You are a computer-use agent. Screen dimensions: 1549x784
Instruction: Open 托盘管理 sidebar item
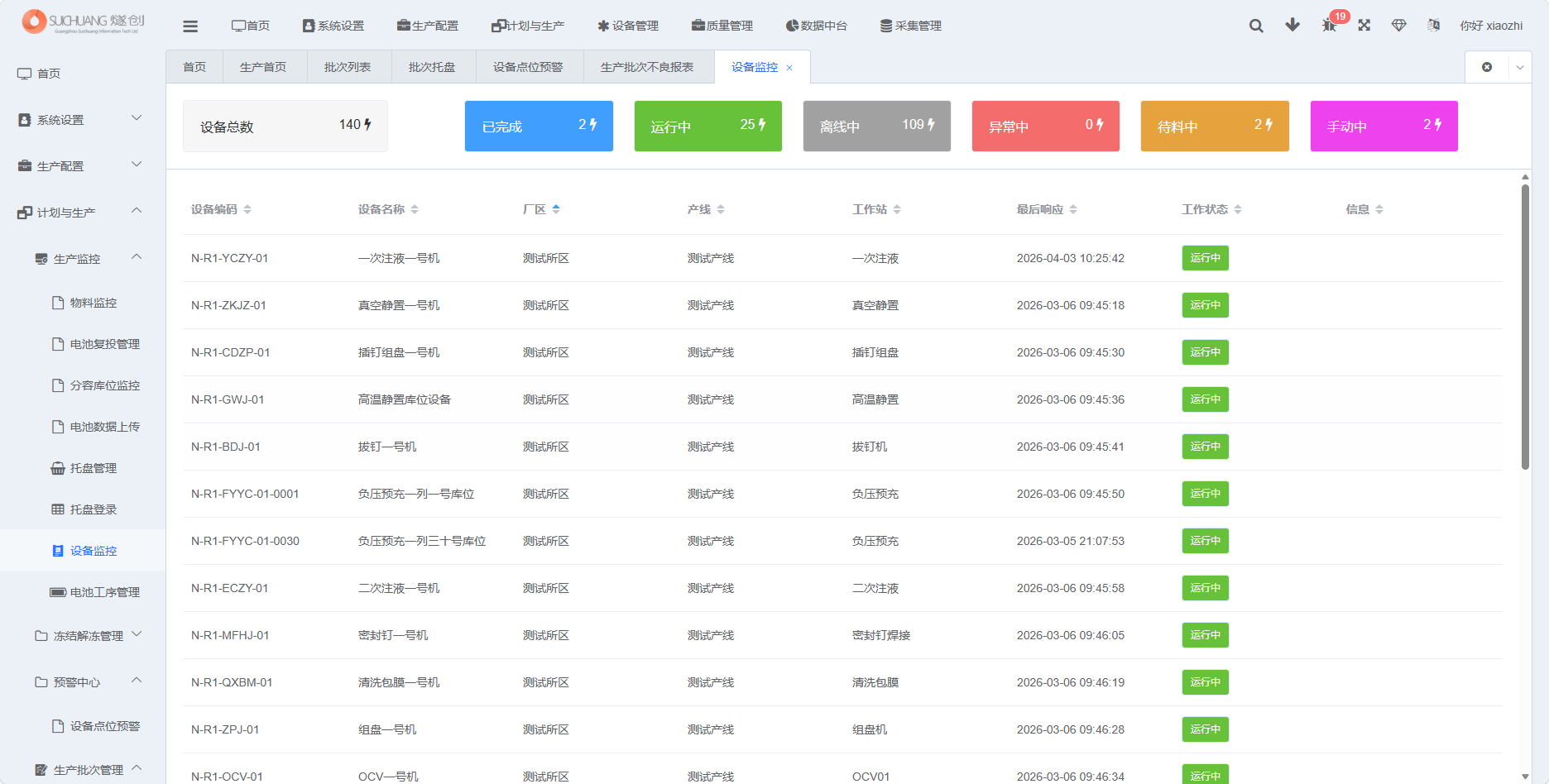point(83,468)
